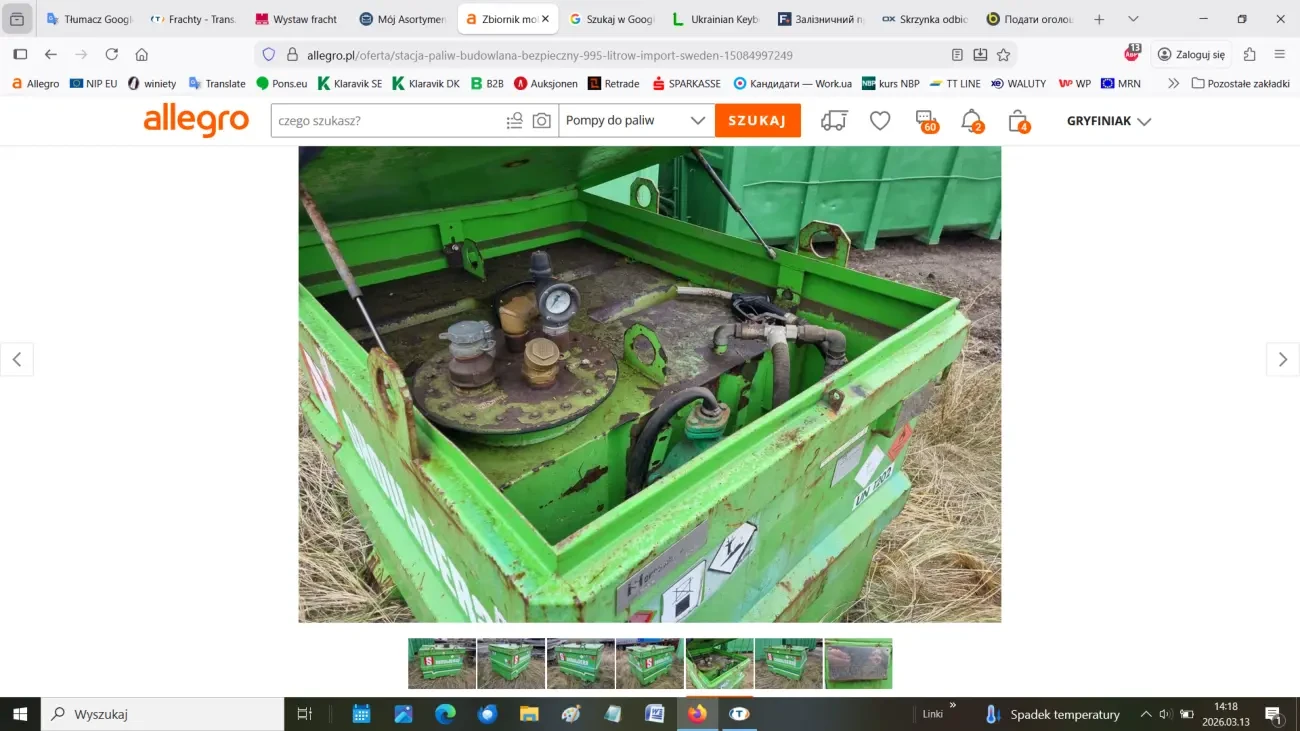Screen dimensions: 1300x731
Task: Open the "Pompy do paliw" category dropdown
Action: click(636, 120)
